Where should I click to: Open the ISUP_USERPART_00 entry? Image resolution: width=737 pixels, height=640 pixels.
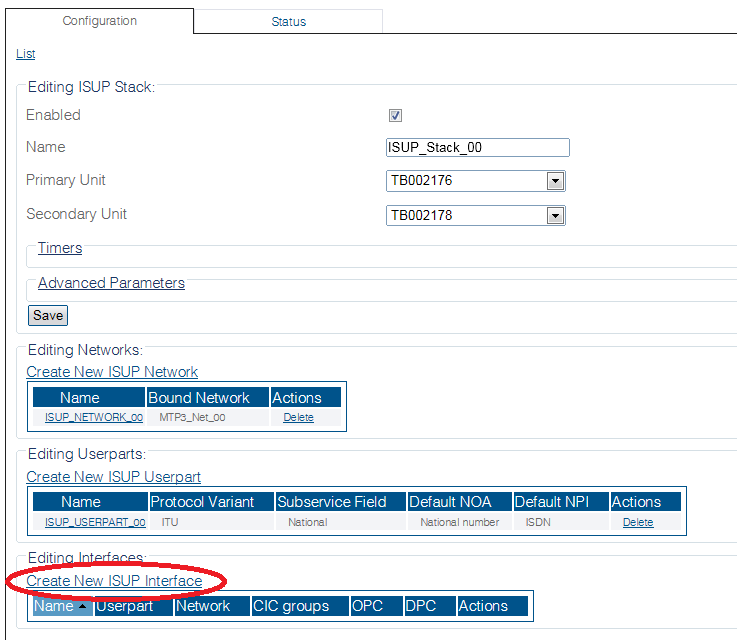coord(95,523)
